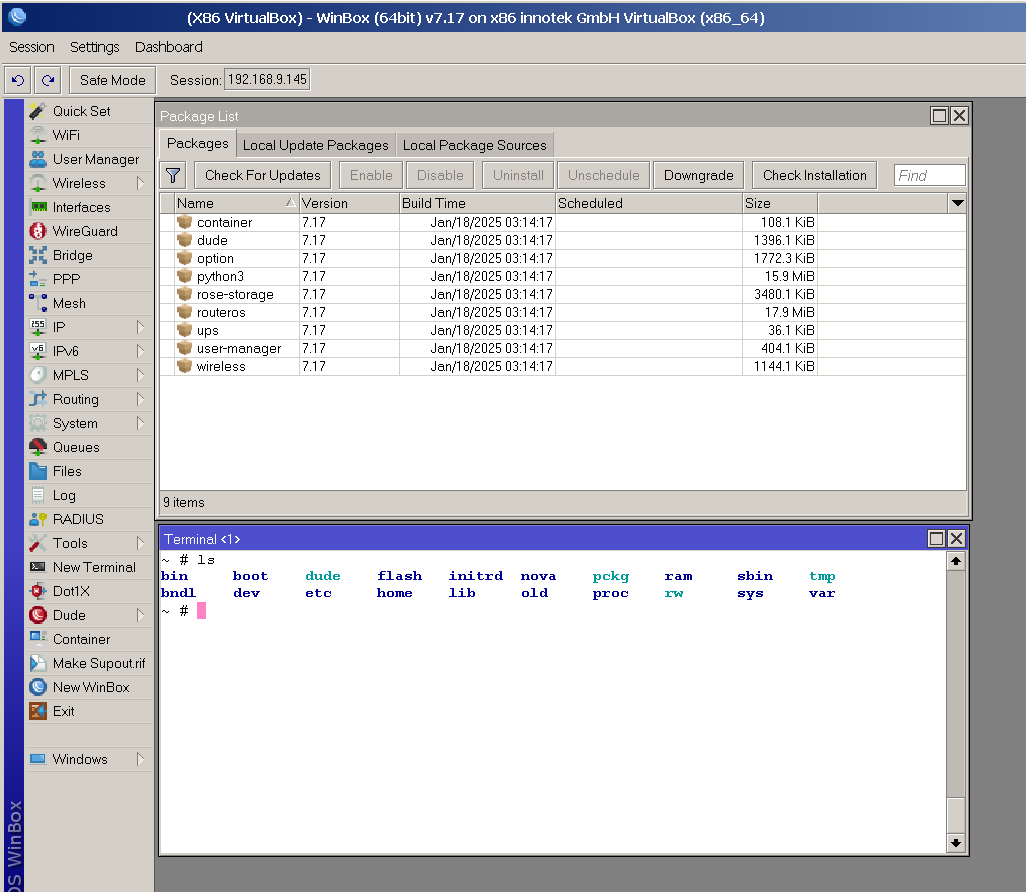Click Exit in sidebar
Screen dimensions: 1026x892
click(x=89, y=711)
